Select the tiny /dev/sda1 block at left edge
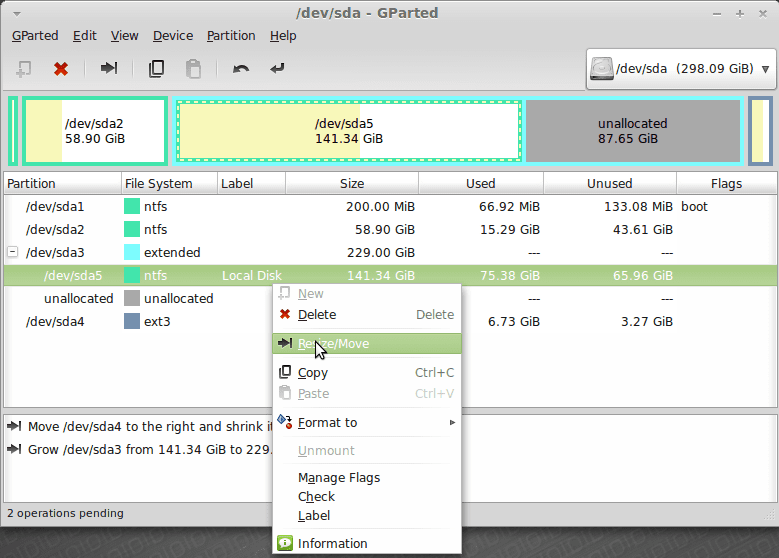The image size is (779, 558). [13, 131]
